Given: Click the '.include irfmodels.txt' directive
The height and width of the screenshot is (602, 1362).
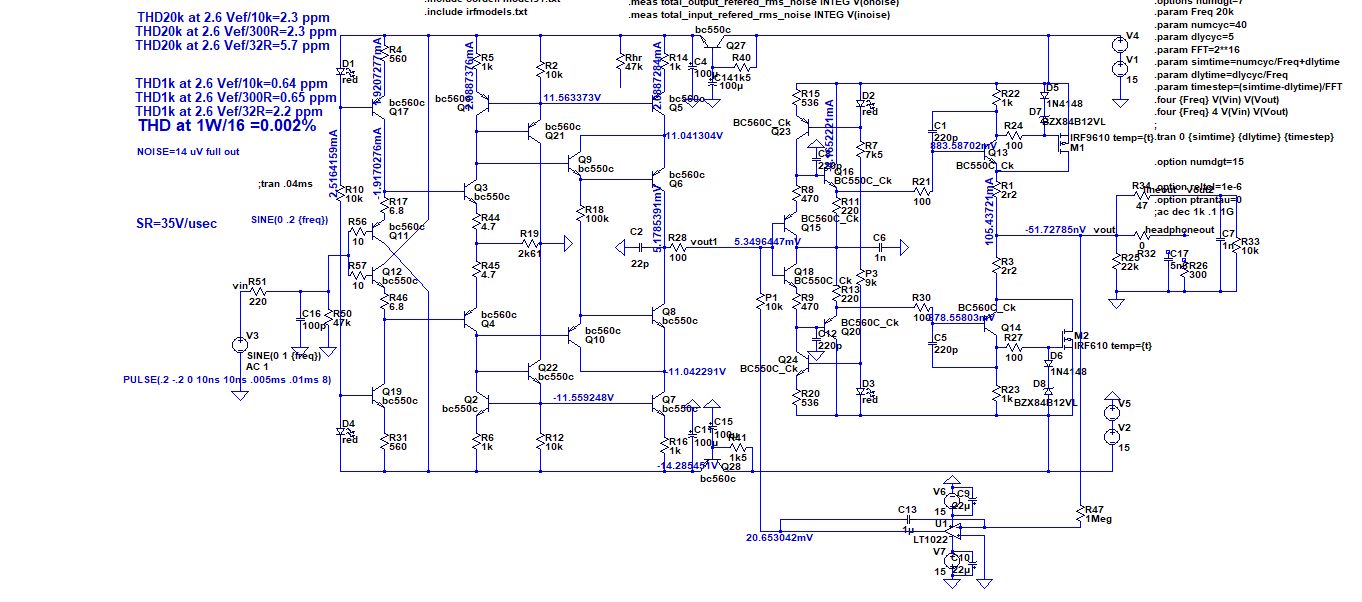Looking at the screenshot, I should 478,10.
